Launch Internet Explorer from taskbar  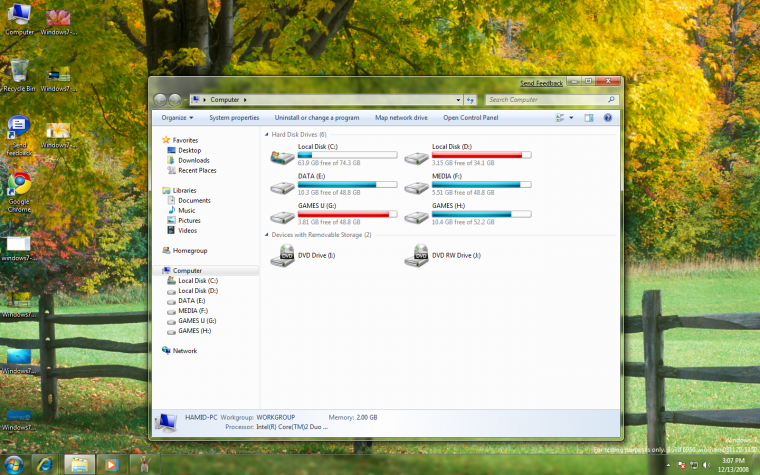coord(44,464)
